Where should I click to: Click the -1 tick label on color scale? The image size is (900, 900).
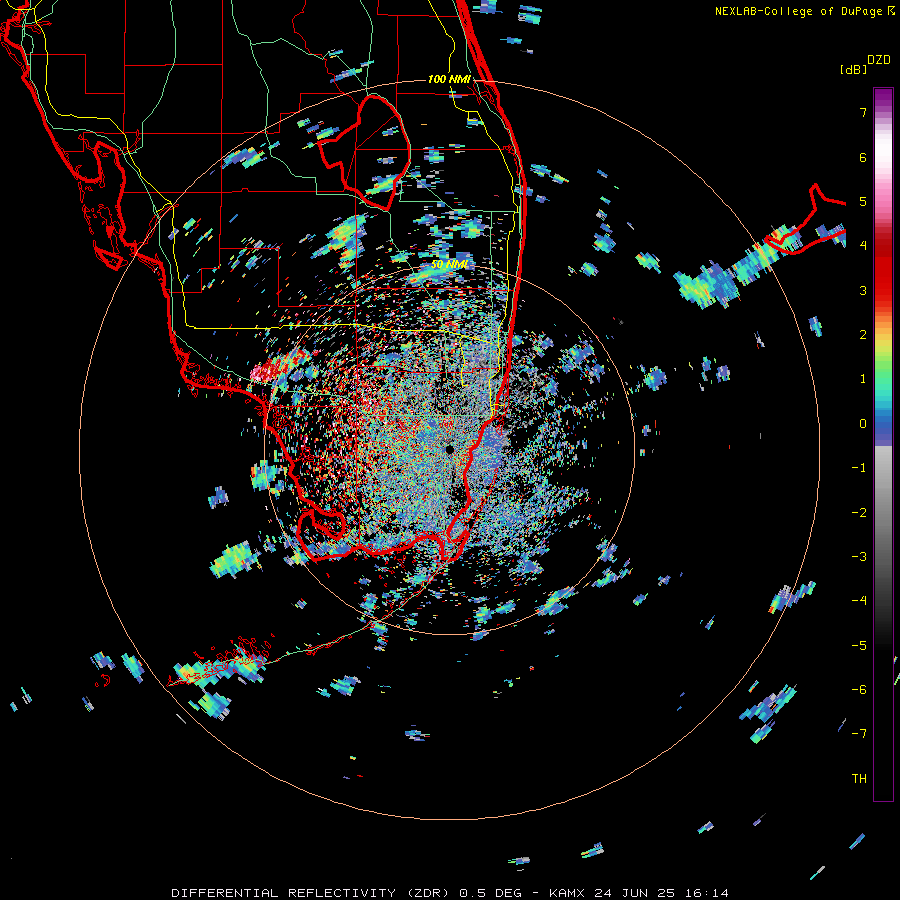[859, 468]
